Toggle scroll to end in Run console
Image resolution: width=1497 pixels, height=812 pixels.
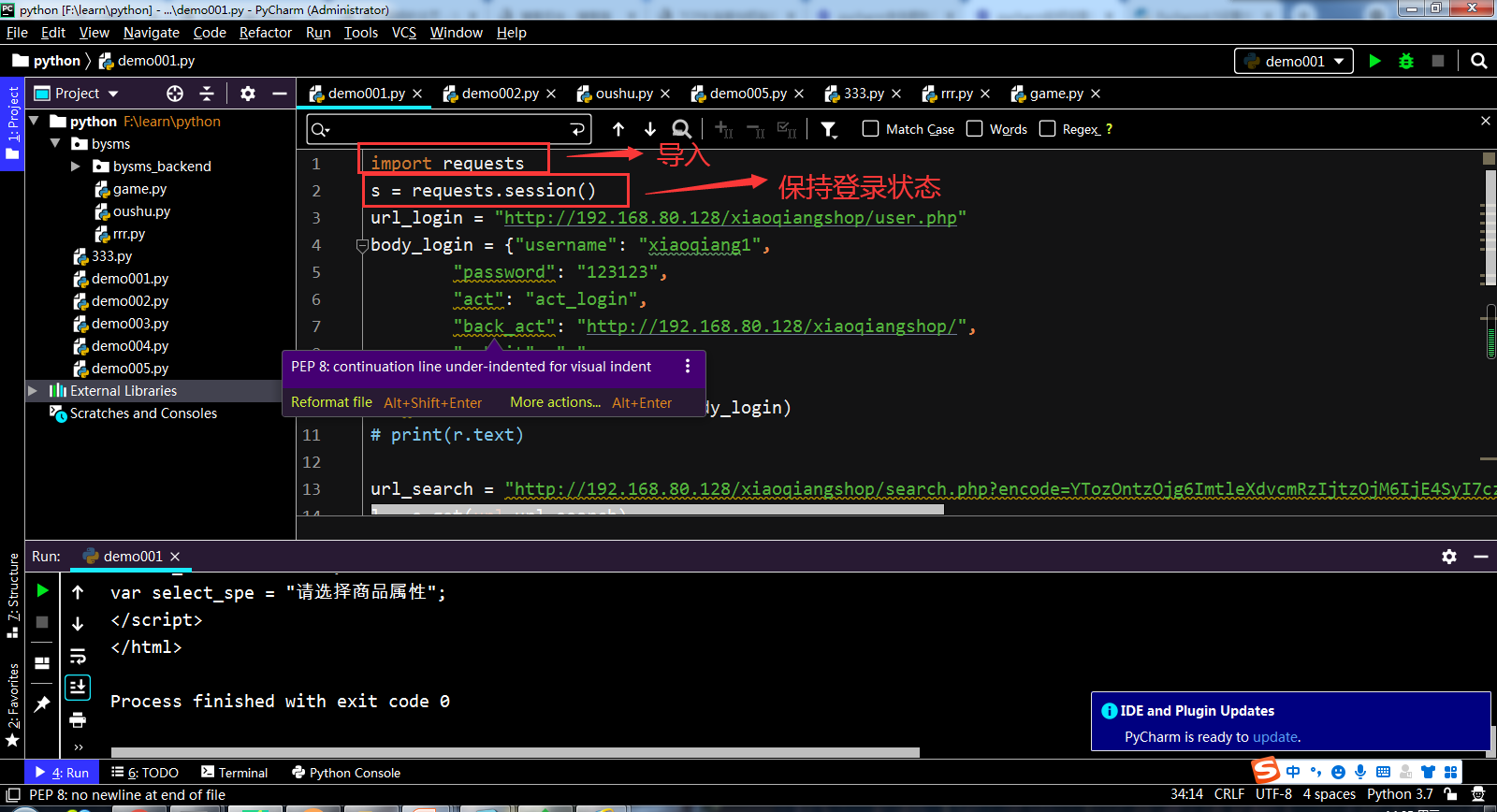(78, 688)
